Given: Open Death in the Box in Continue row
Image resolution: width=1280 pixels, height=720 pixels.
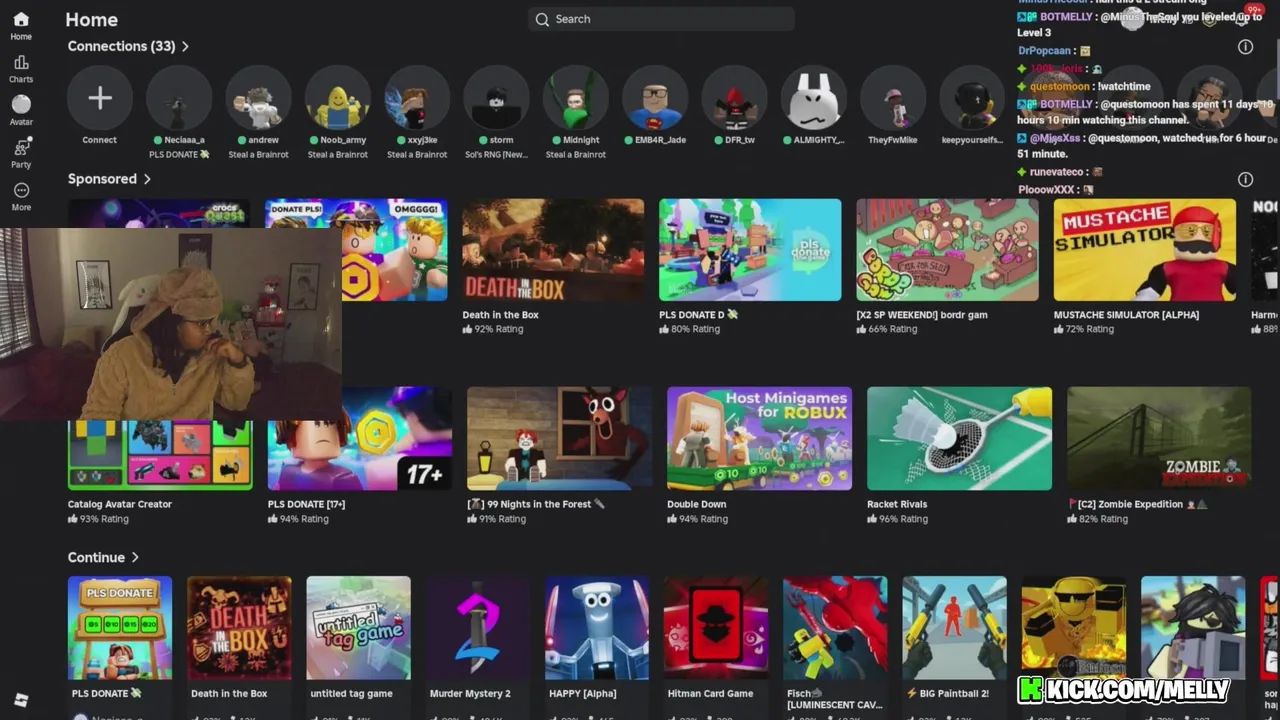Looking at the screenshot, I should pos(239,628).
